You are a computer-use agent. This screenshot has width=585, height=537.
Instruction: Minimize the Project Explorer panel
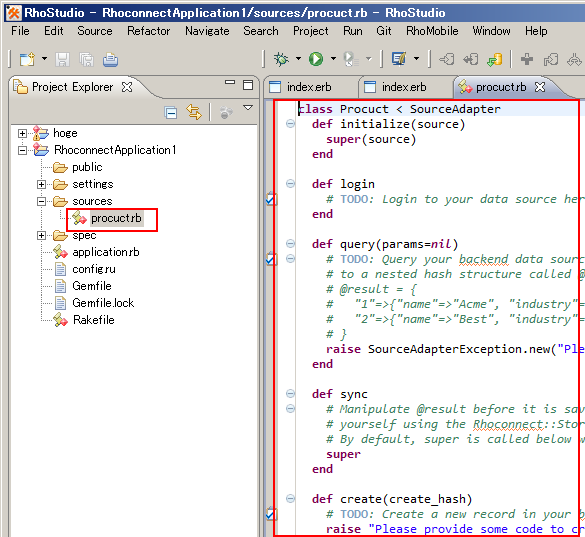230,82
